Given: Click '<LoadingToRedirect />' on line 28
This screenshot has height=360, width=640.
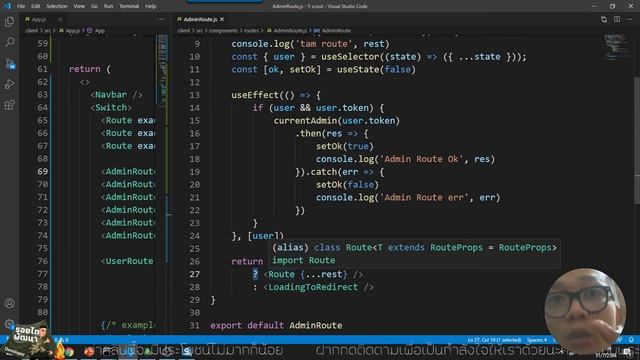Looking at the screenshot, I should pyautogui.click(x=318, y=287).
